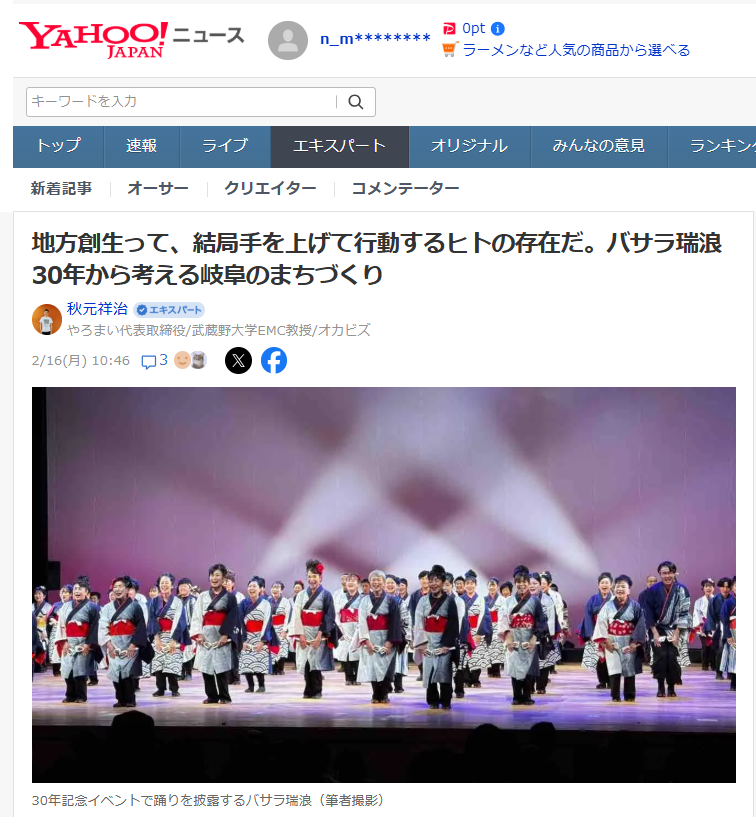Open the points info circle icon
This screenshot has width=756, height=817.
click(x=498, y=29)
